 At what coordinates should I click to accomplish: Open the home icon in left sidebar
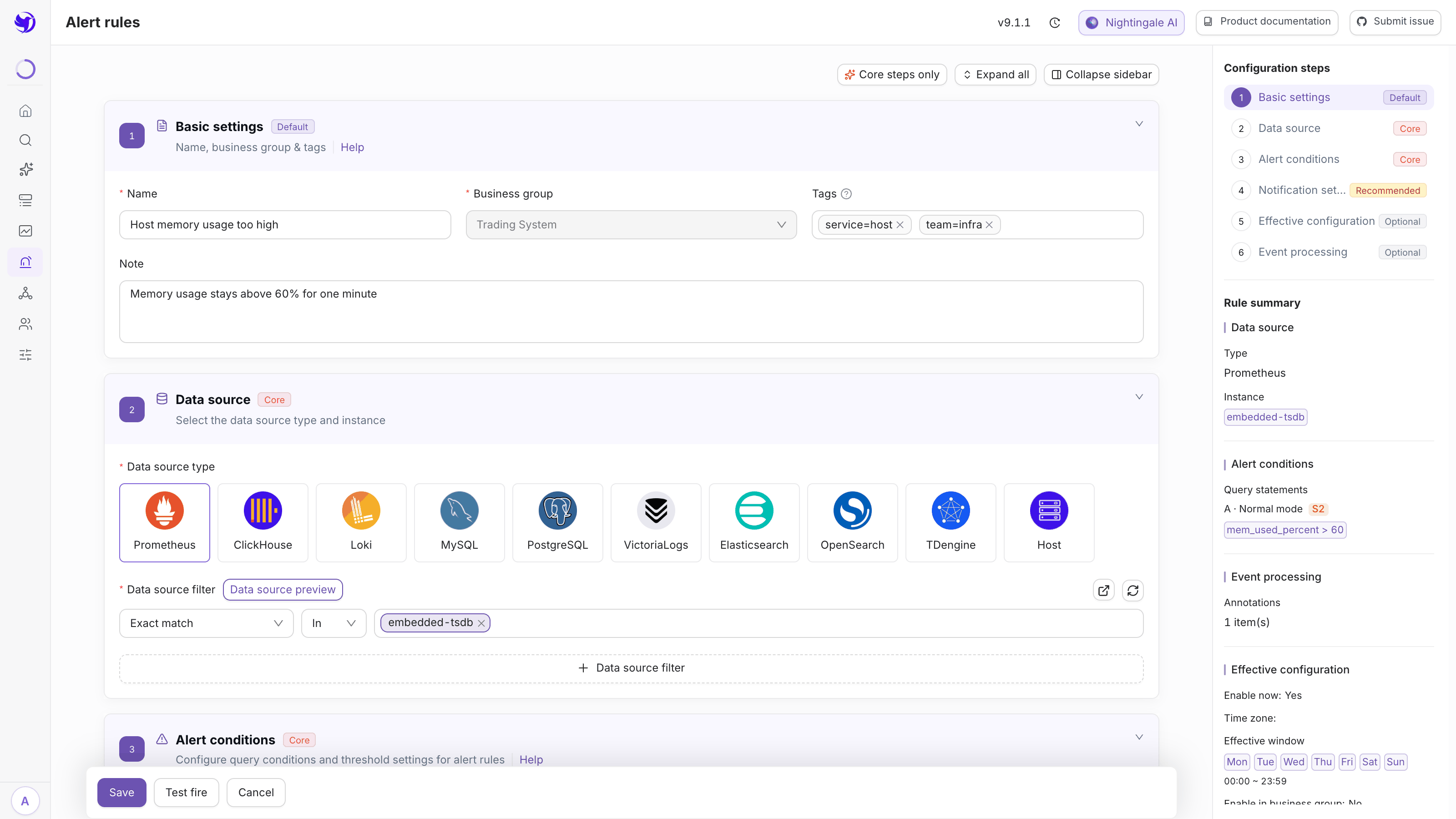(25, 111)
